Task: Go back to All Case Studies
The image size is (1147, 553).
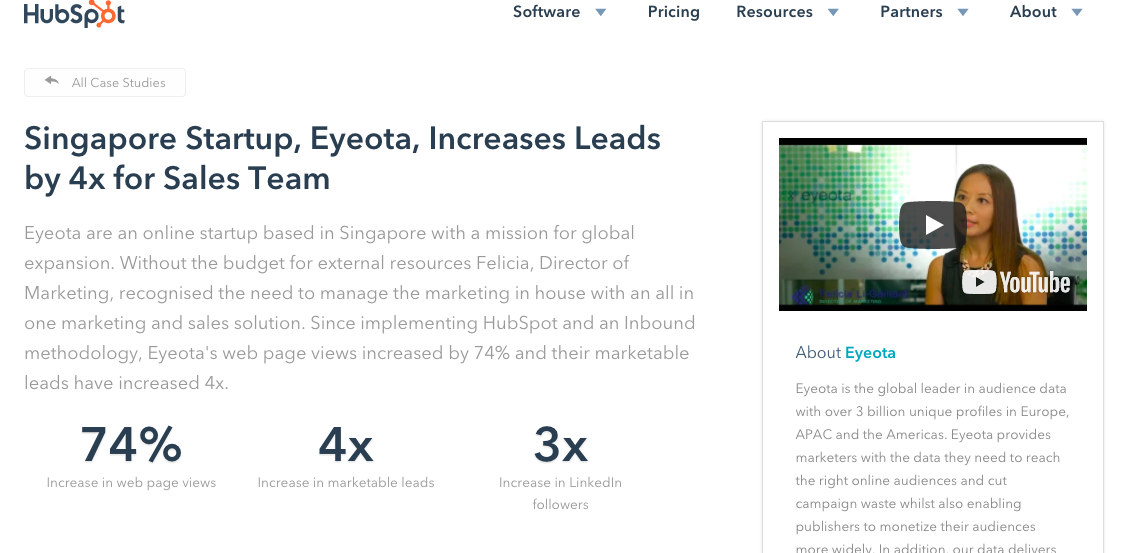Action: click(x=105, y=83)
